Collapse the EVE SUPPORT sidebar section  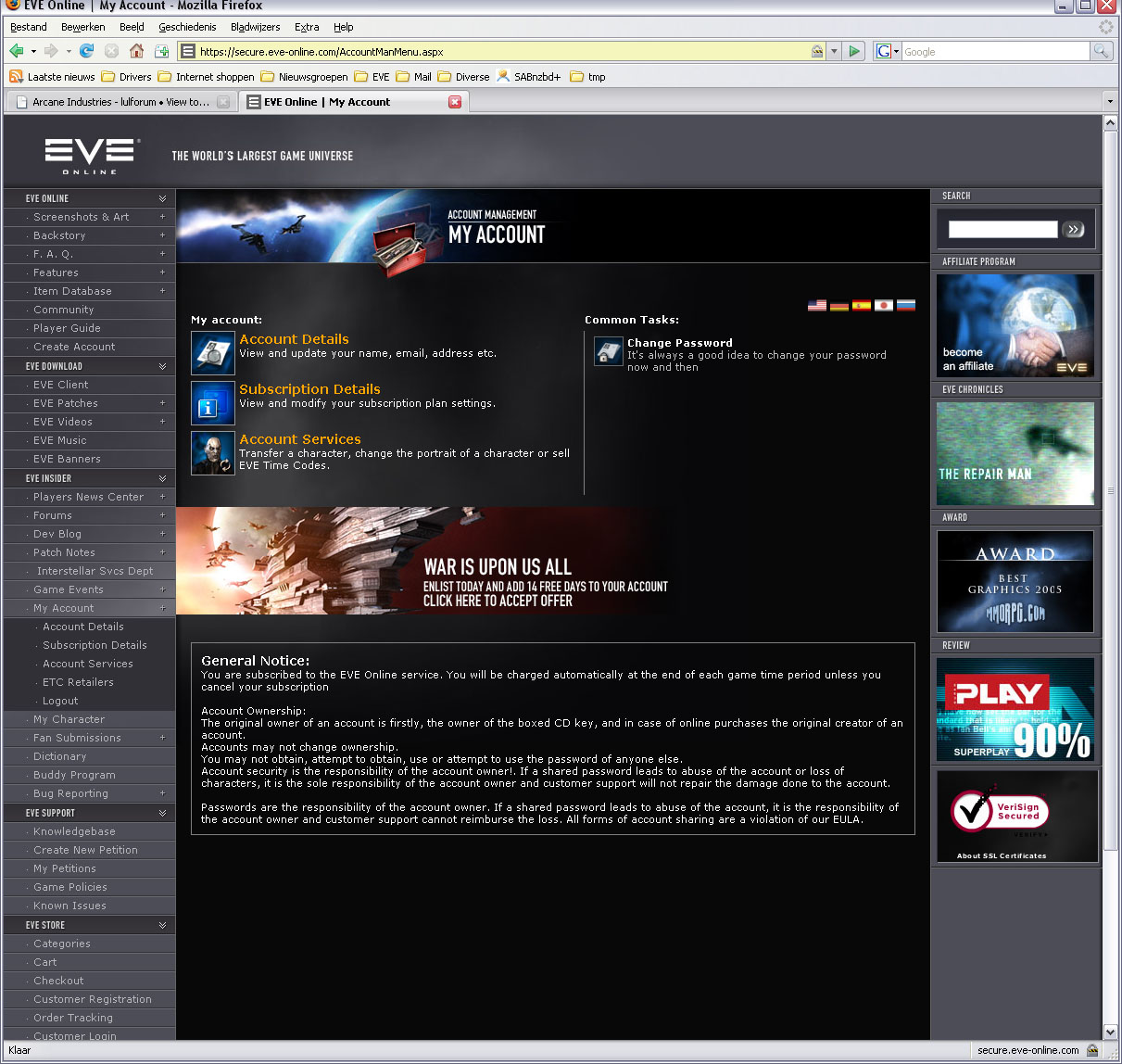pos(162,813)
